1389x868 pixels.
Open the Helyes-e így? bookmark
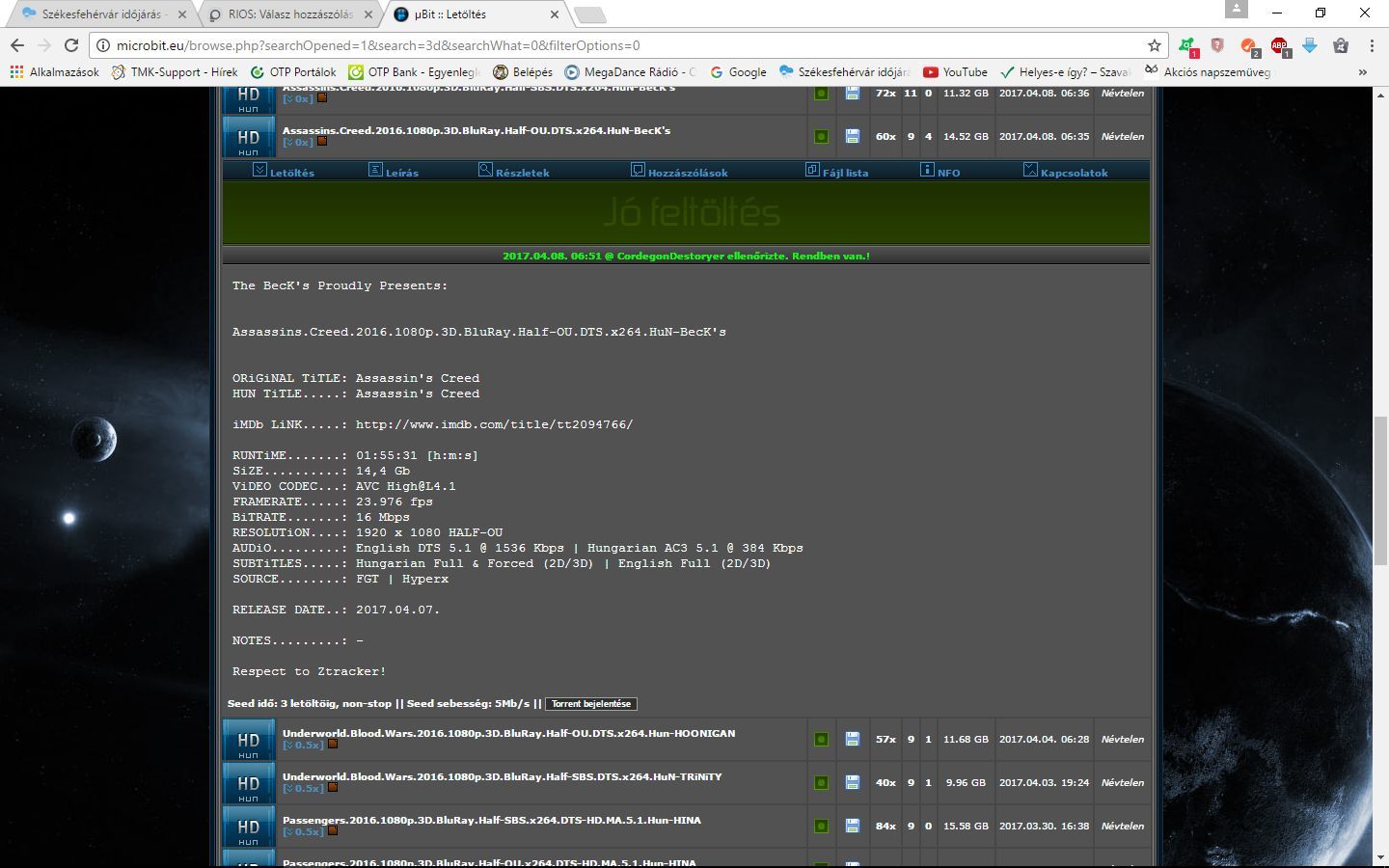(x=1065, y=71)
